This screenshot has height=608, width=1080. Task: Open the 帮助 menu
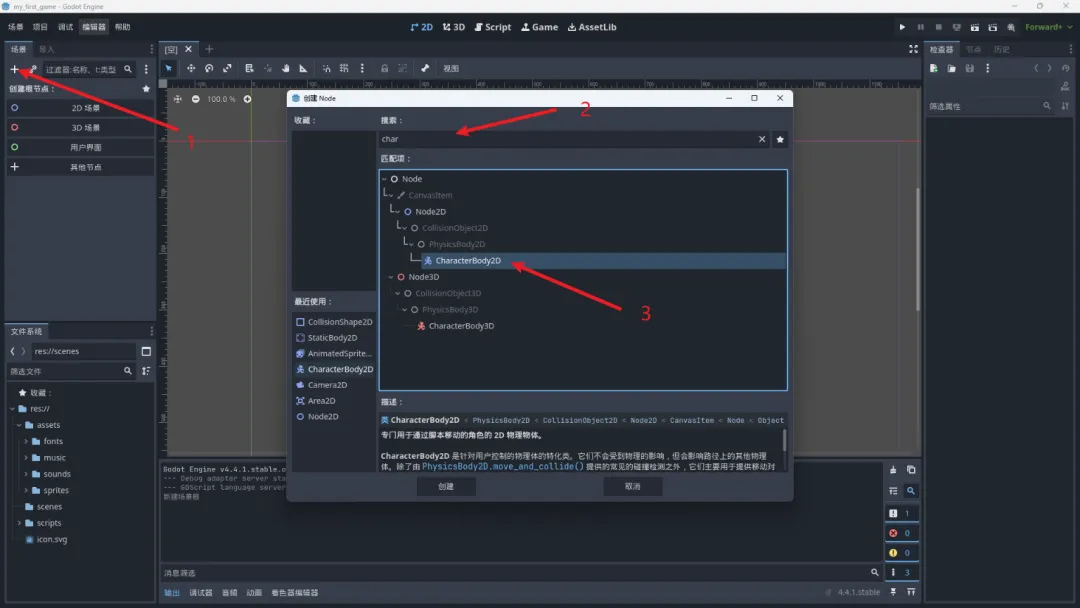pyautogui.click(x=123, y=27)
